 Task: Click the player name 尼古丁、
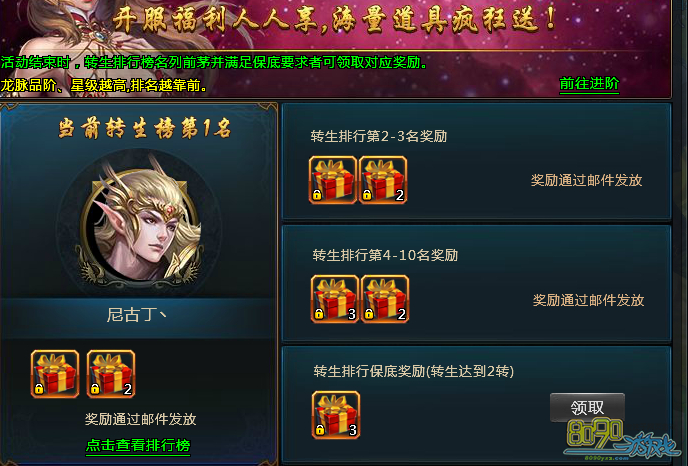[136, 315]
